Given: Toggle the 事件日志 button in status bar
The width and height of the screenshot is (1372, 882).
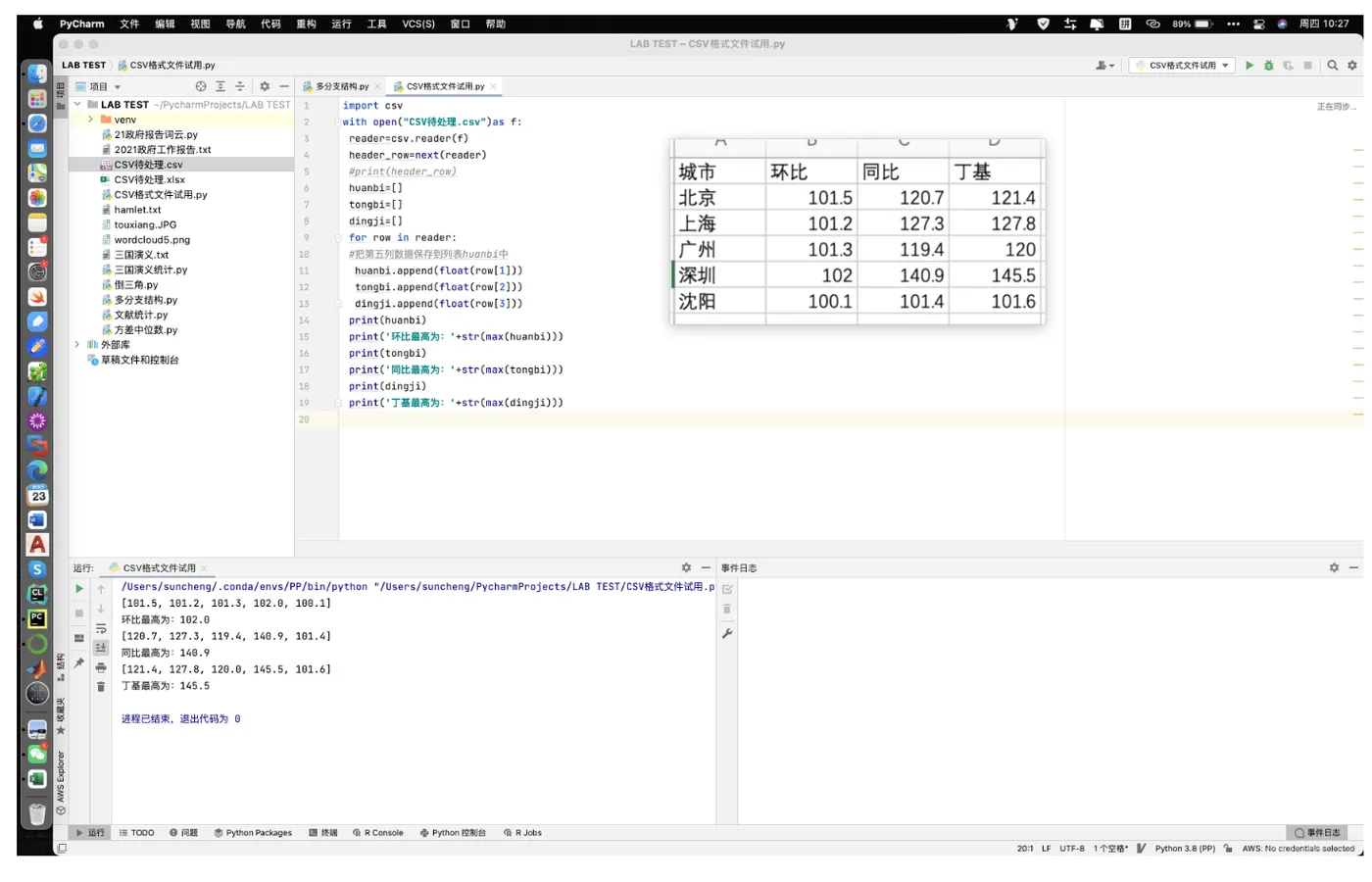Looking at the screenshot, I should [x=1317, y=833].
